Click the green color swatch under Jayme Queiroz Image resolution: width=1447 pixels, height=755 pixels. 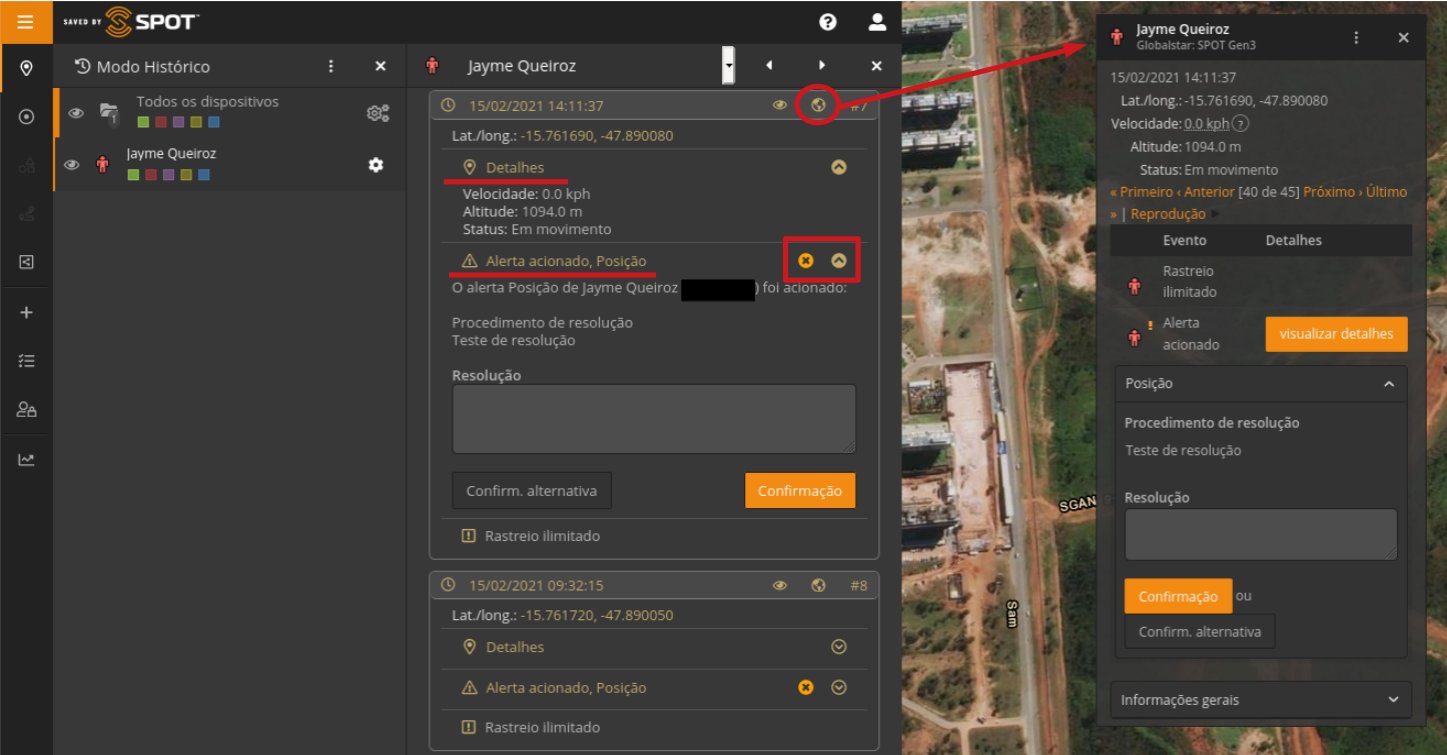pyautogui.click(x=135, y=175)
